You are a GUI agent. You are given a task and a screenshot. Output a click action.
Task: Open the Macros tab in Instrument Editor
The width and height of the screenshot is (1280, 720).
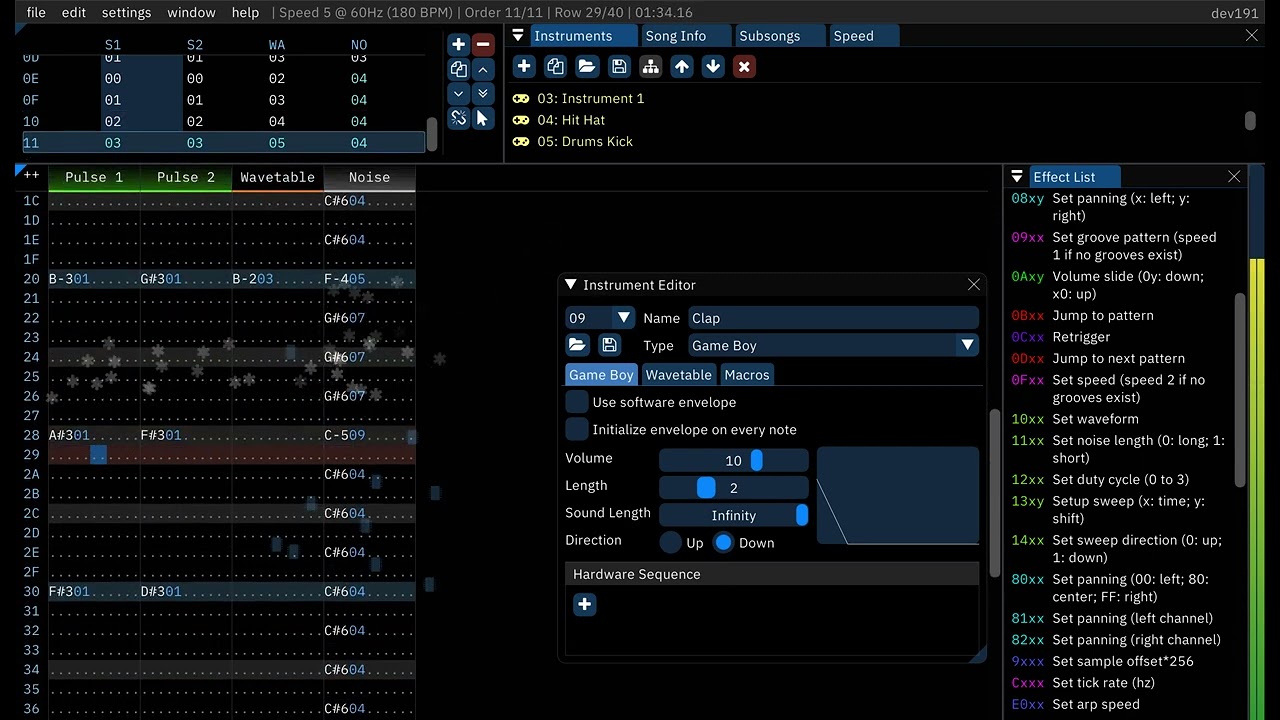tap(747, 375)
